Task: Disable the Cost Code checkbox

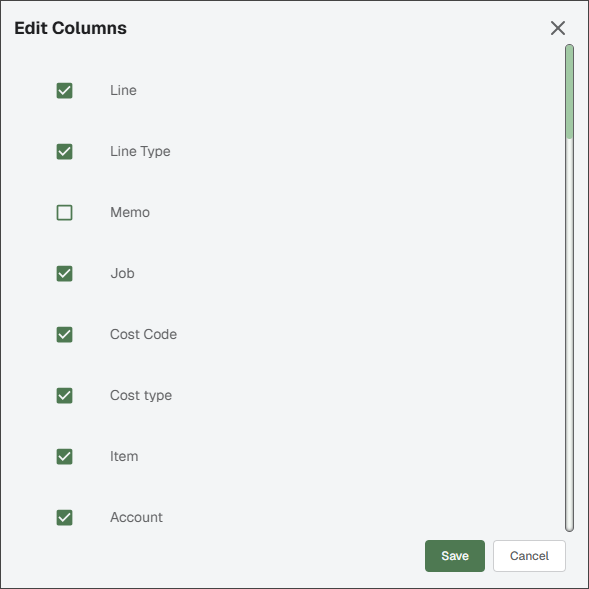Action: point(64,334)
